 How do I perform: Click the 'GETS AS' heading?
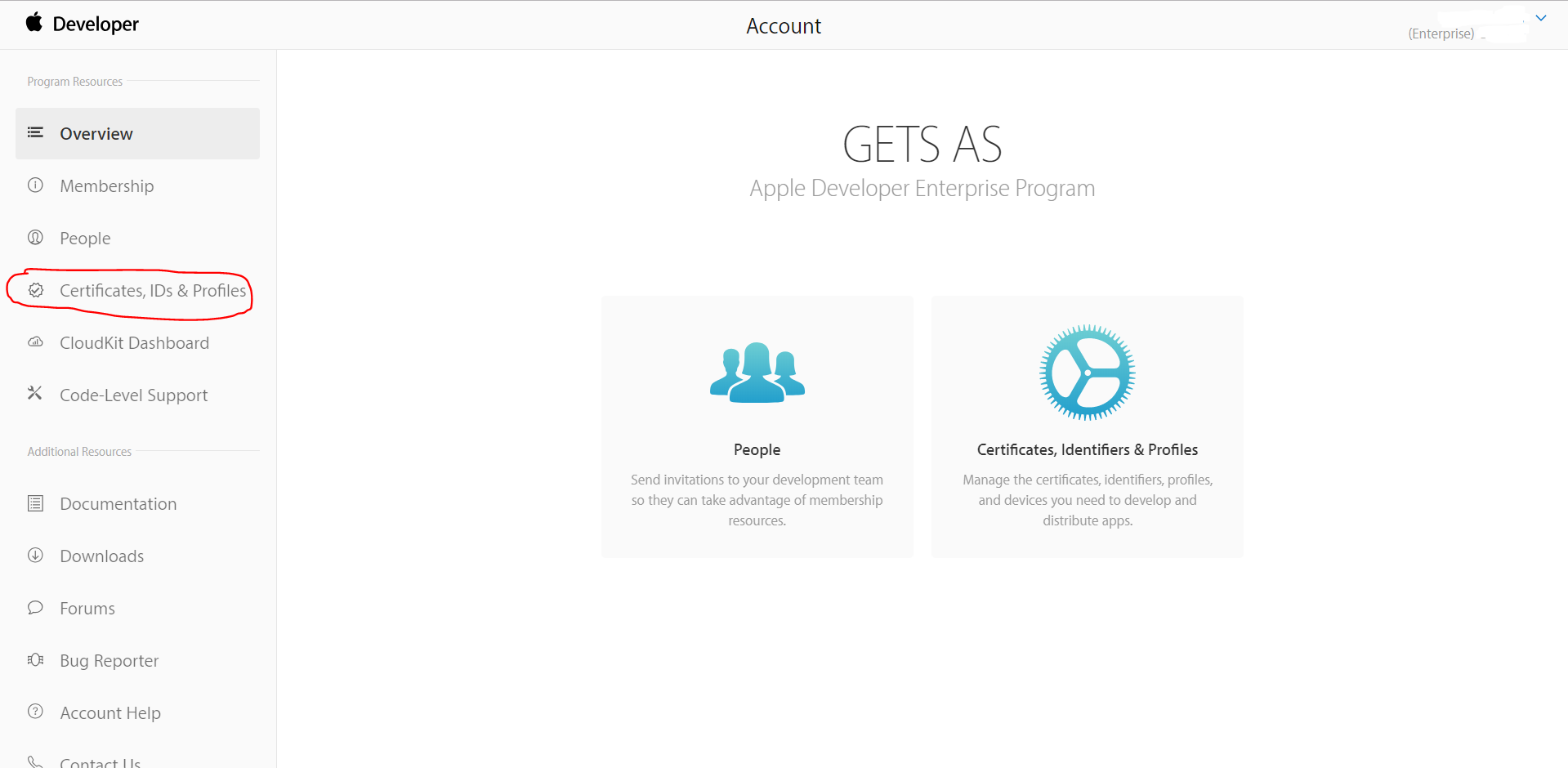pos(922,145)
